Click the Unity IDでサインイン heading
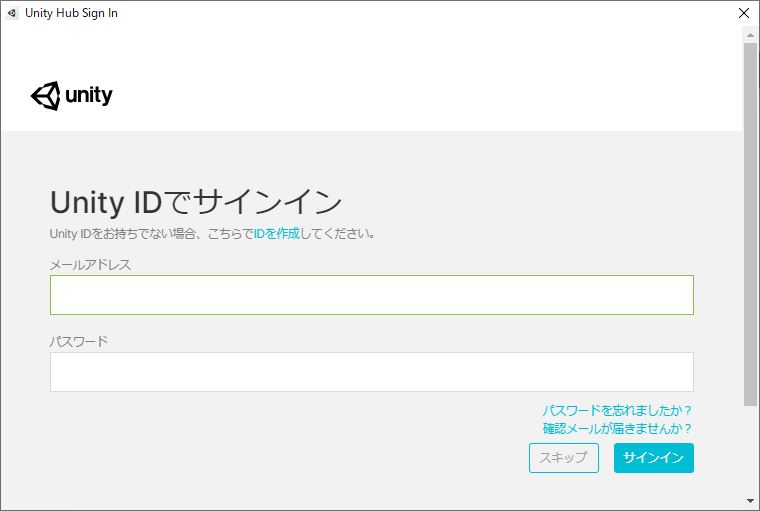 [x=196, y=202]
